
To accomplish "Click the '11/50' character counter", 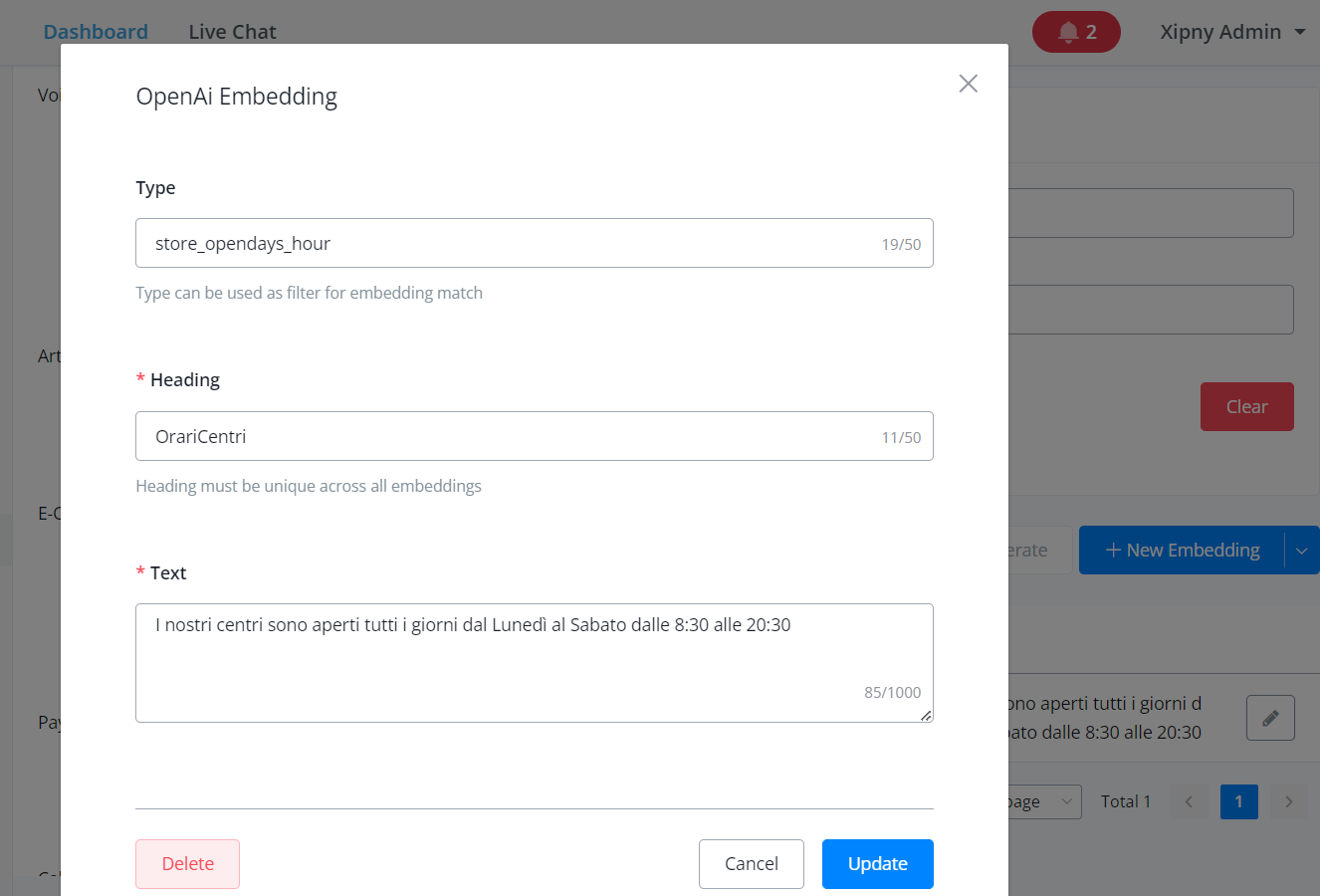I will point(901,437).
